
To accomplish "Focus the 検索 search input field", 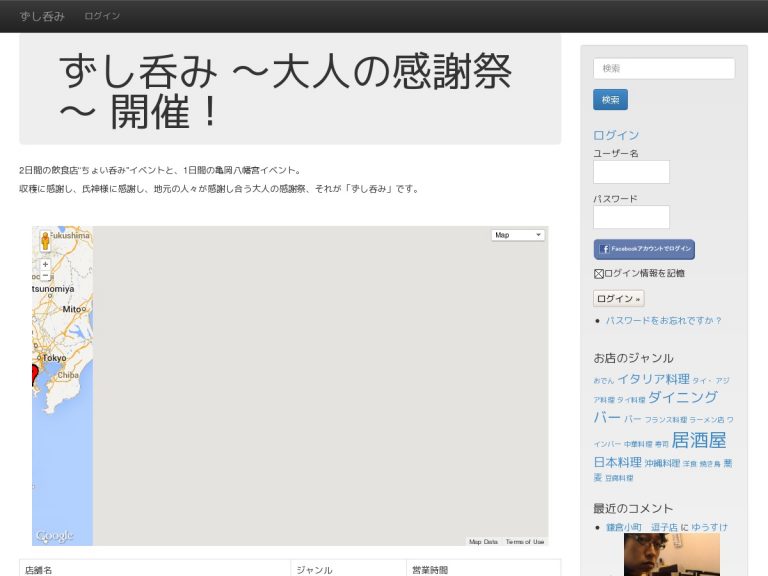I will coord(664,69).
